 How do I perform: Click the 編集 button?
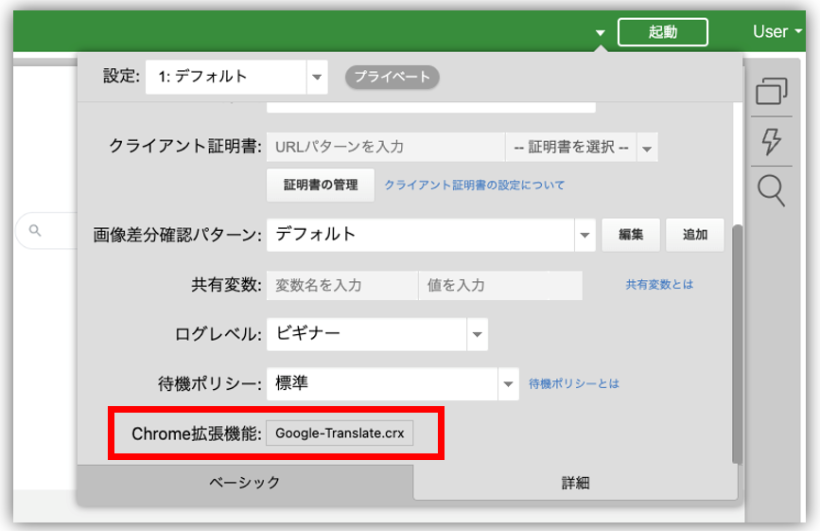(630, 235)
